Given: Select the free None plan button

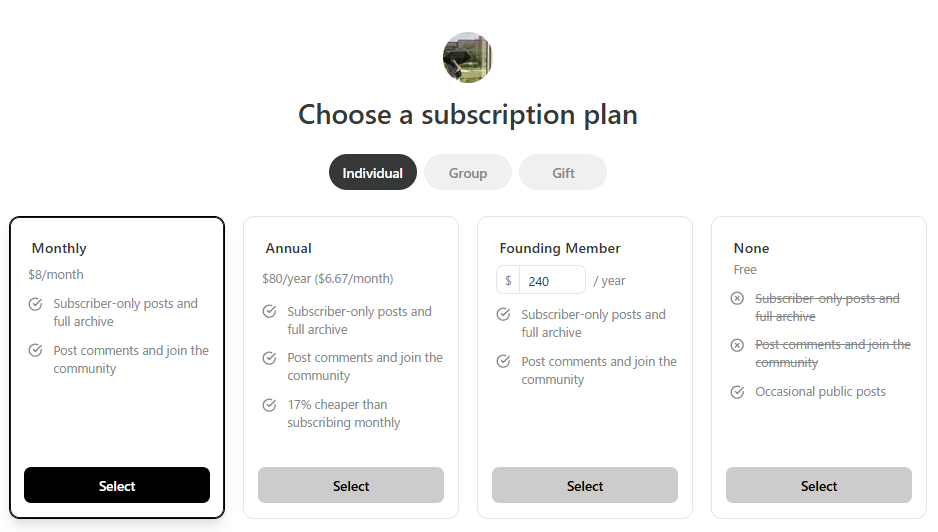Looking at the screenshot, I should click(818, 485).
